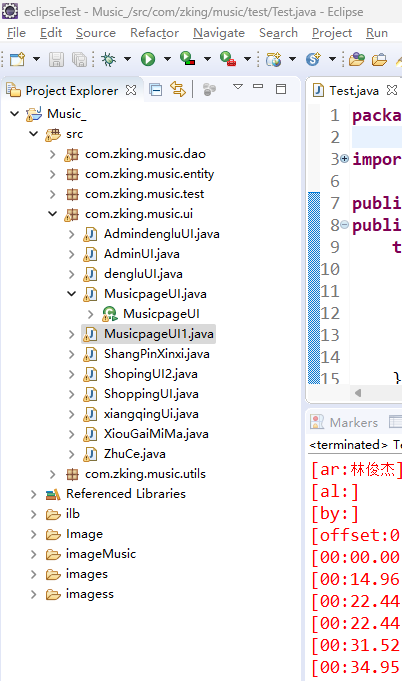Select AdminUI.java file
The height and width of the screenshot is (681, 402).
pos(142,254)
